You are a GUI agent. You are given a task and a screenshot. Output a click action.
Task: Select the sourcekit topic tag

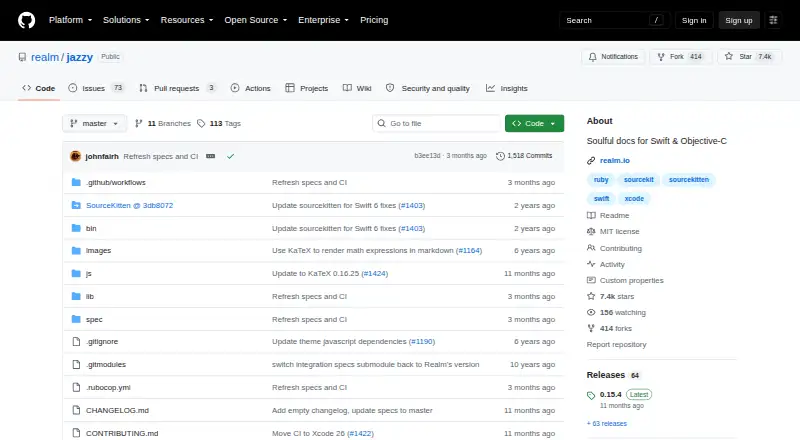[x=638, y=180]
